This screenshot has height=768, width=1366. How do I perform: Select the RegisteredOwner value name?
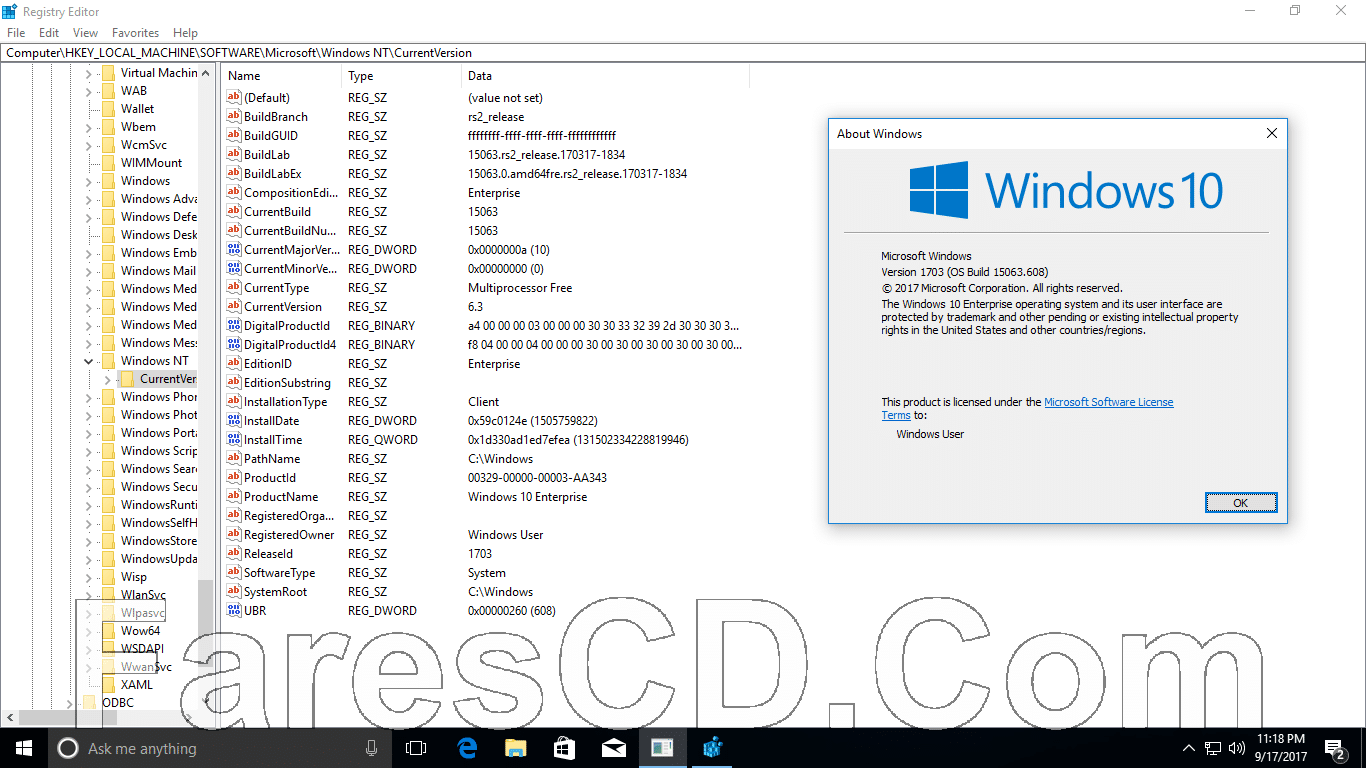click(x=287, y=535)
